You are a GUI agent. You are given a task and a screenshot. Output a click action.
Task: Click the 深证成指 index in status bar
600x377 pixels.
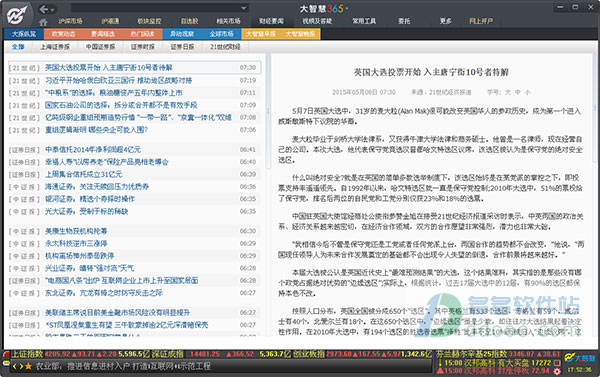(167, 354)
